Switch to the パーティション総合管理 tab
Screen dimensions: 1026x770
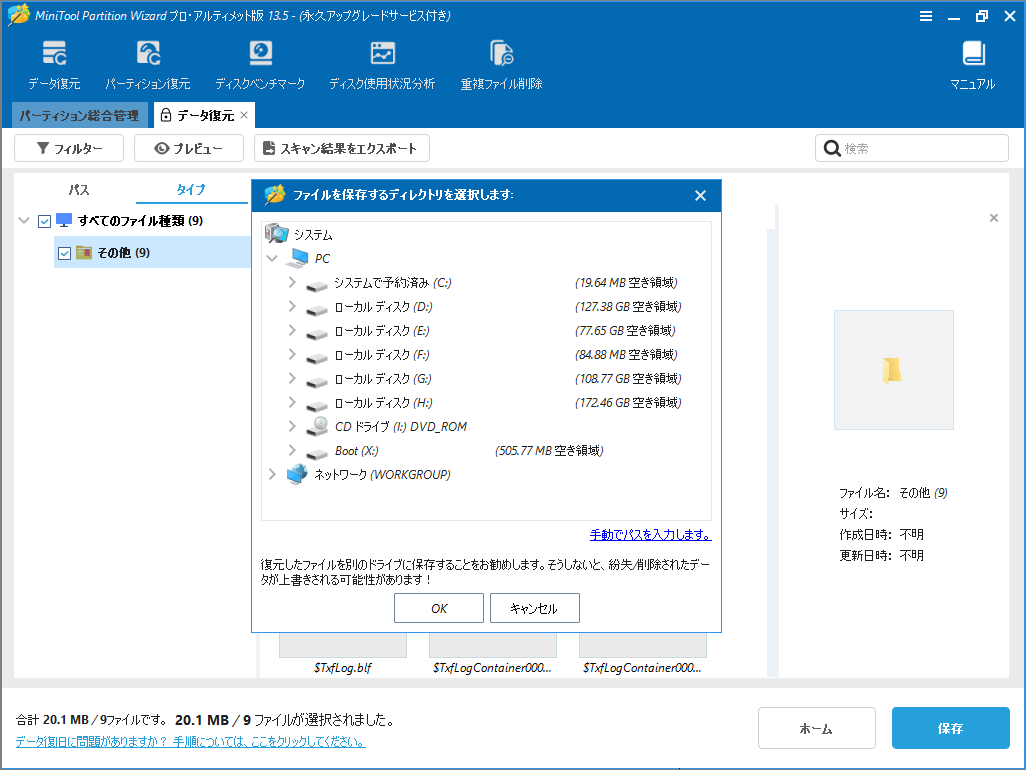(80, 115)
